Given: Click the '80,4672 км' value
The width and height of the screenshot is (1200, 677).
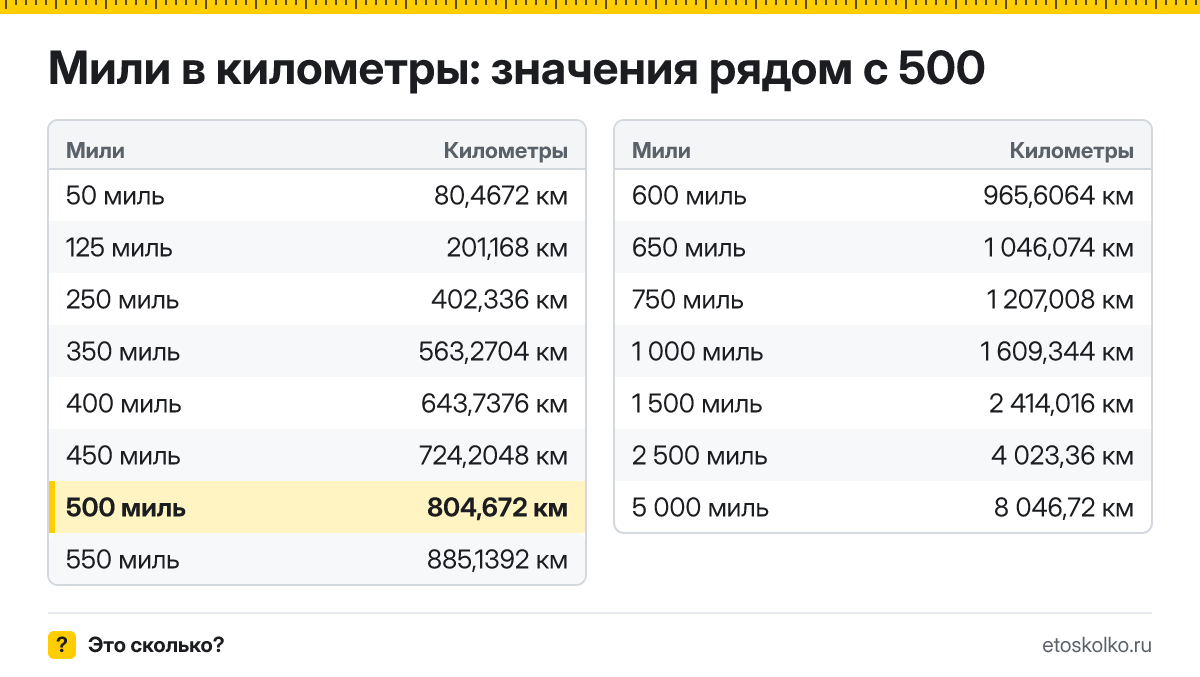Looking at the screenshot, I should point(501,195).
